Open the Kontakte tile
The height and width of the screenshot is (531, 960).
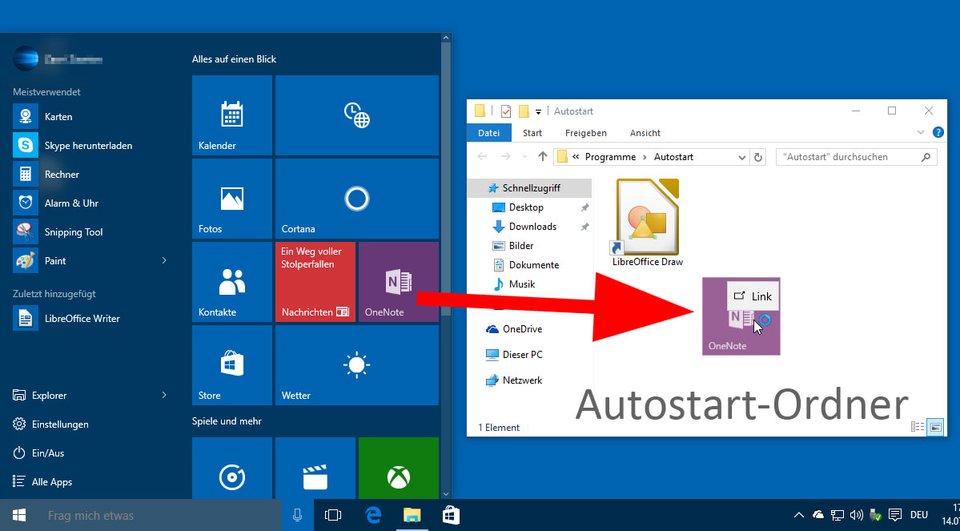[232, 282]
